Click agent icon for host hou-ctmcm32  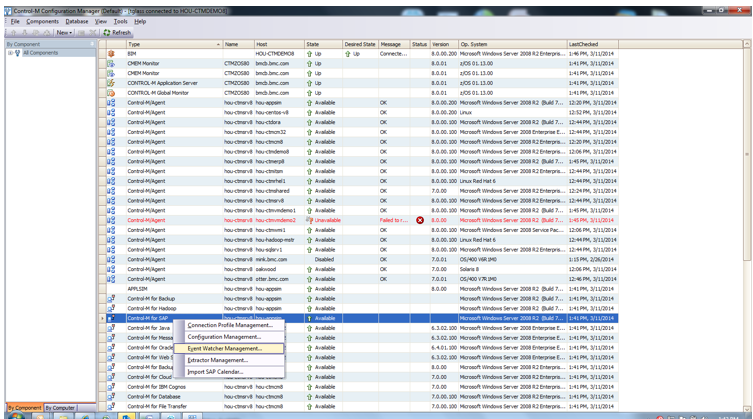click(111, 132)
